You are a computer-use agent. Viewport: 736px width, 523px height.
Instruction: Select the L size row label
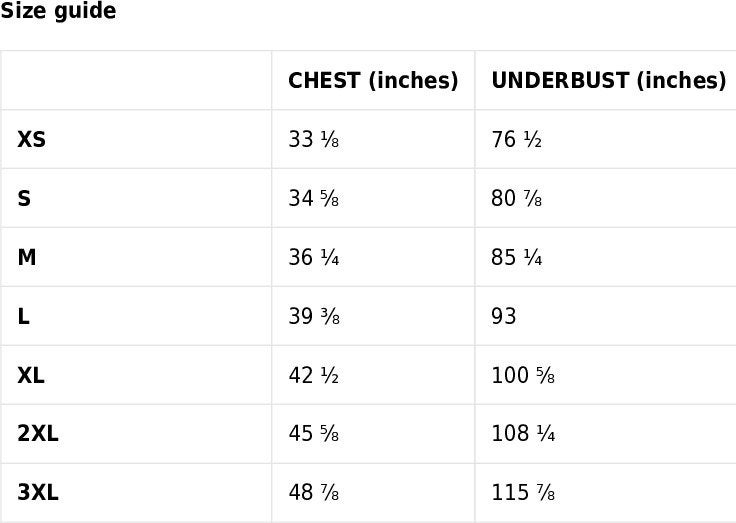click(23, 316)
